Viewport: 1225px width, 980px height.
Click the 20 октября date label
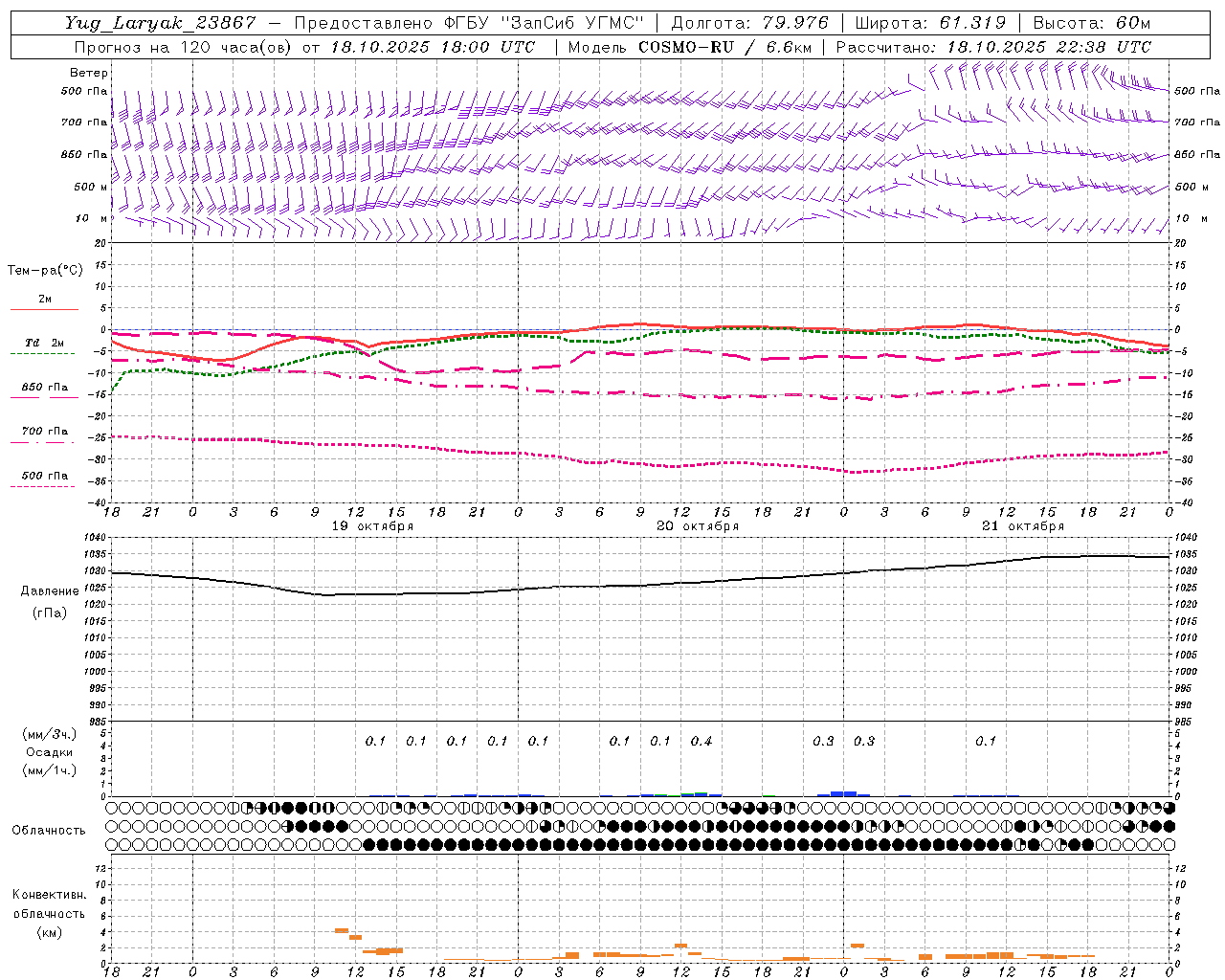point(698,526)
